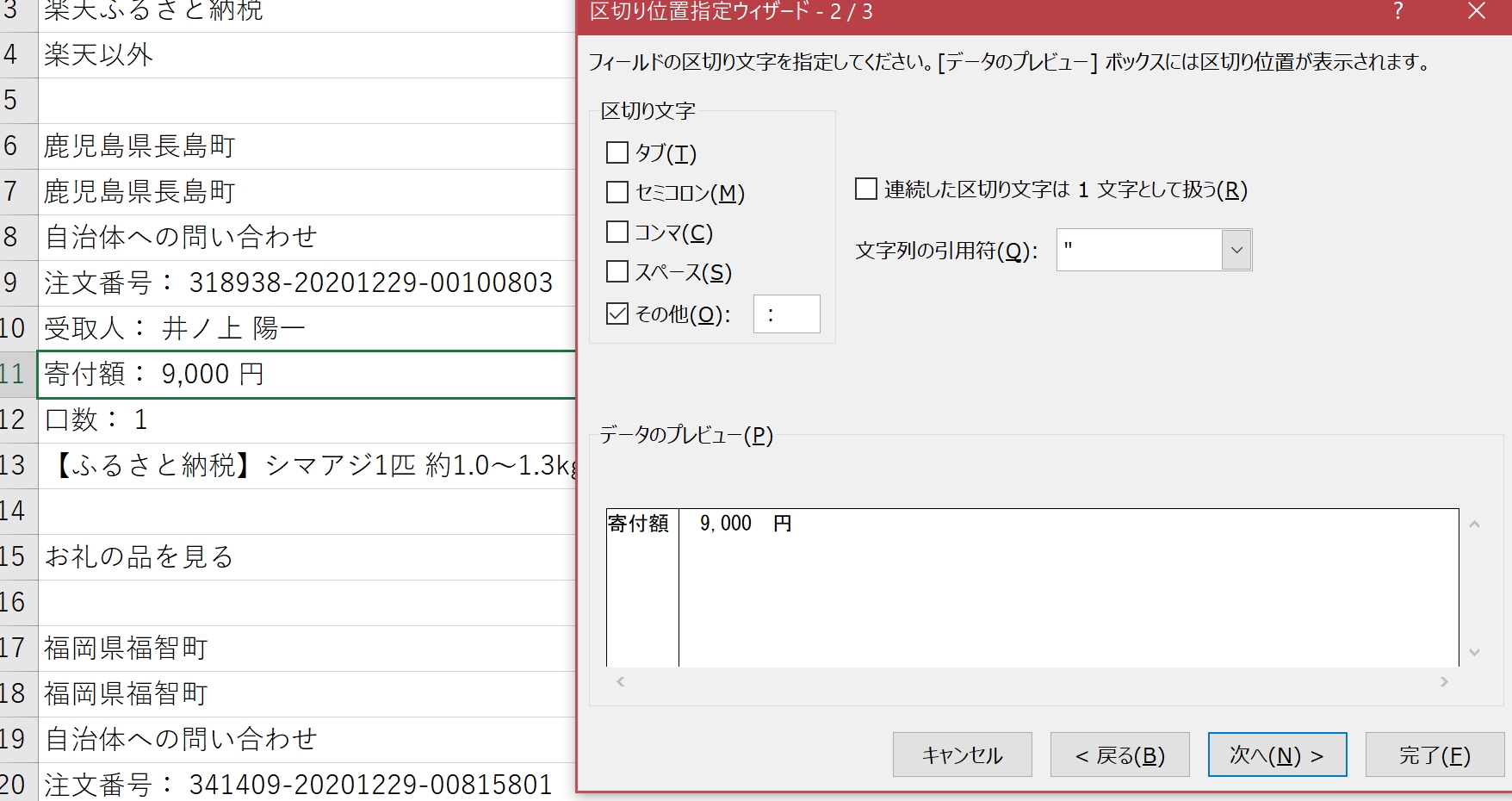Image resolution: width=1512 pixels, height=801 pixels.
Task: Select the 9,000 円 column in data preview
Action: click(1069, 587)
